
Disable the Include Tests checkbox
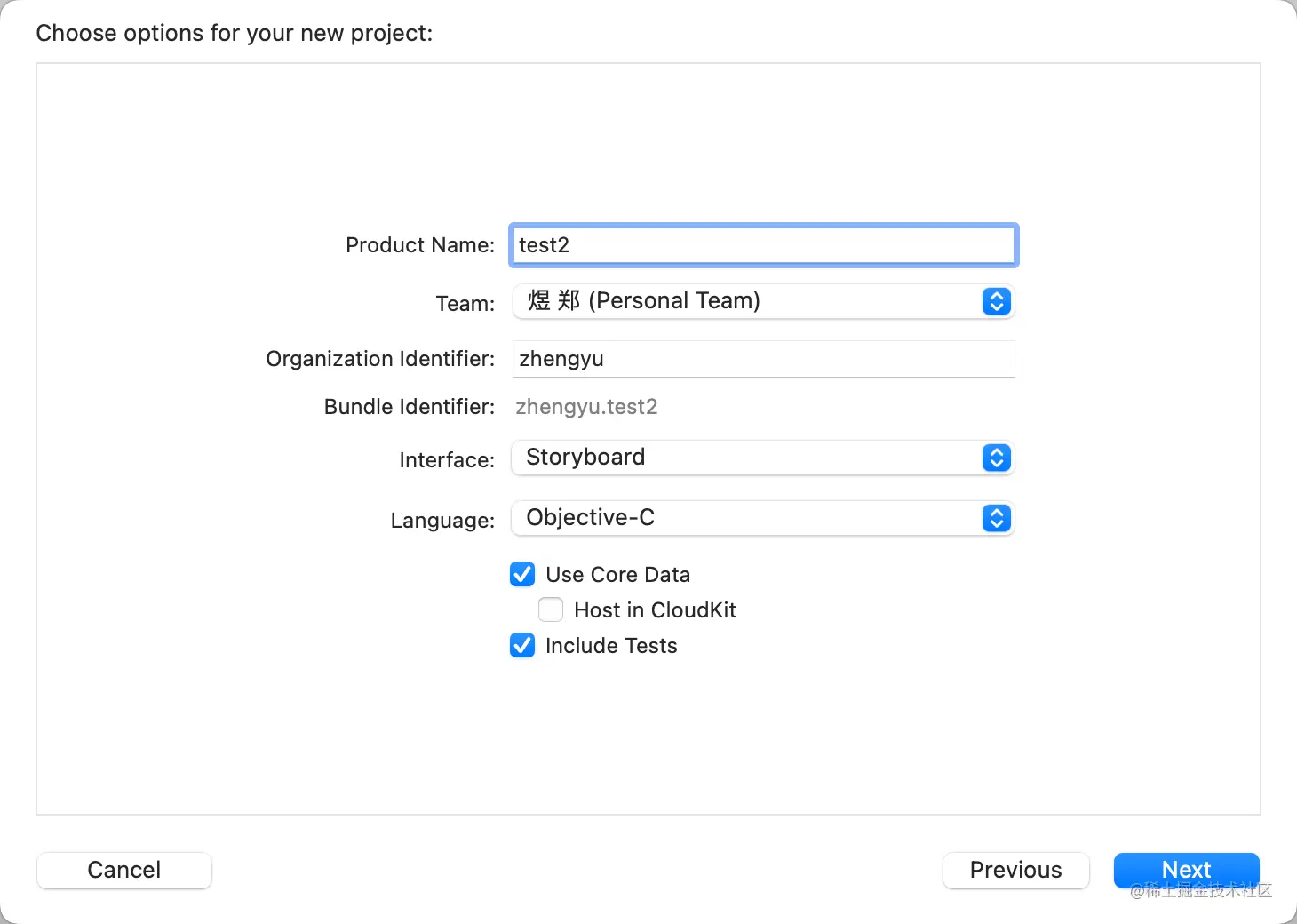coord(522,646)
